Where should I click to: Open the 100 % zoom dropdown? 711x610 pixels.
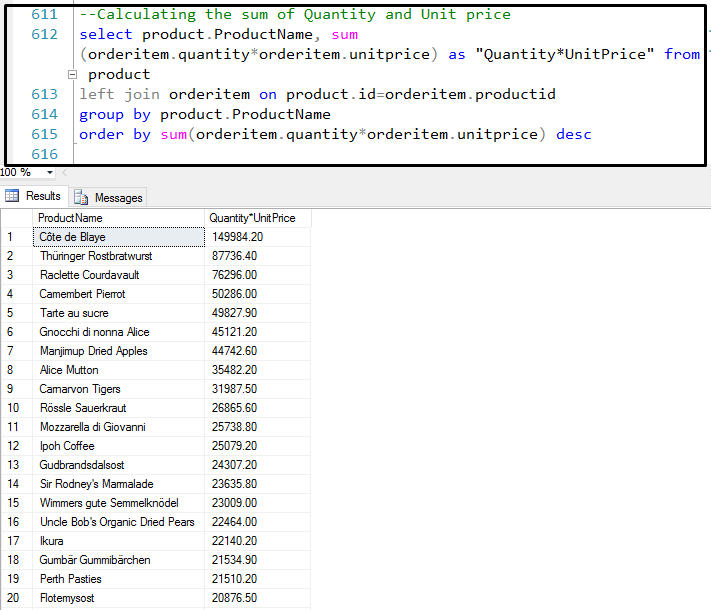(x=49, y=173)
